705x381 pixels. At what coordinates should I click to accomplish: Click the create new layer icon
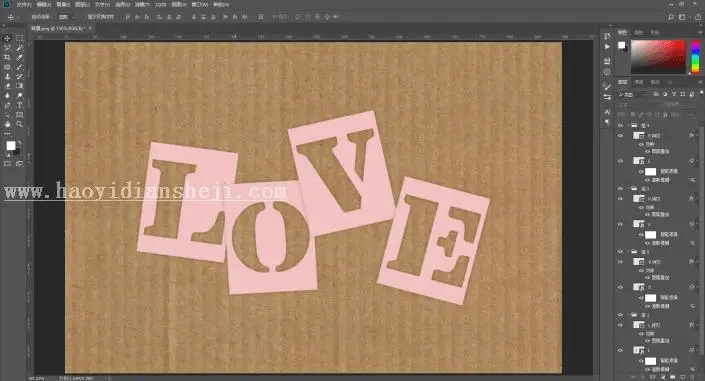point(682,377)
